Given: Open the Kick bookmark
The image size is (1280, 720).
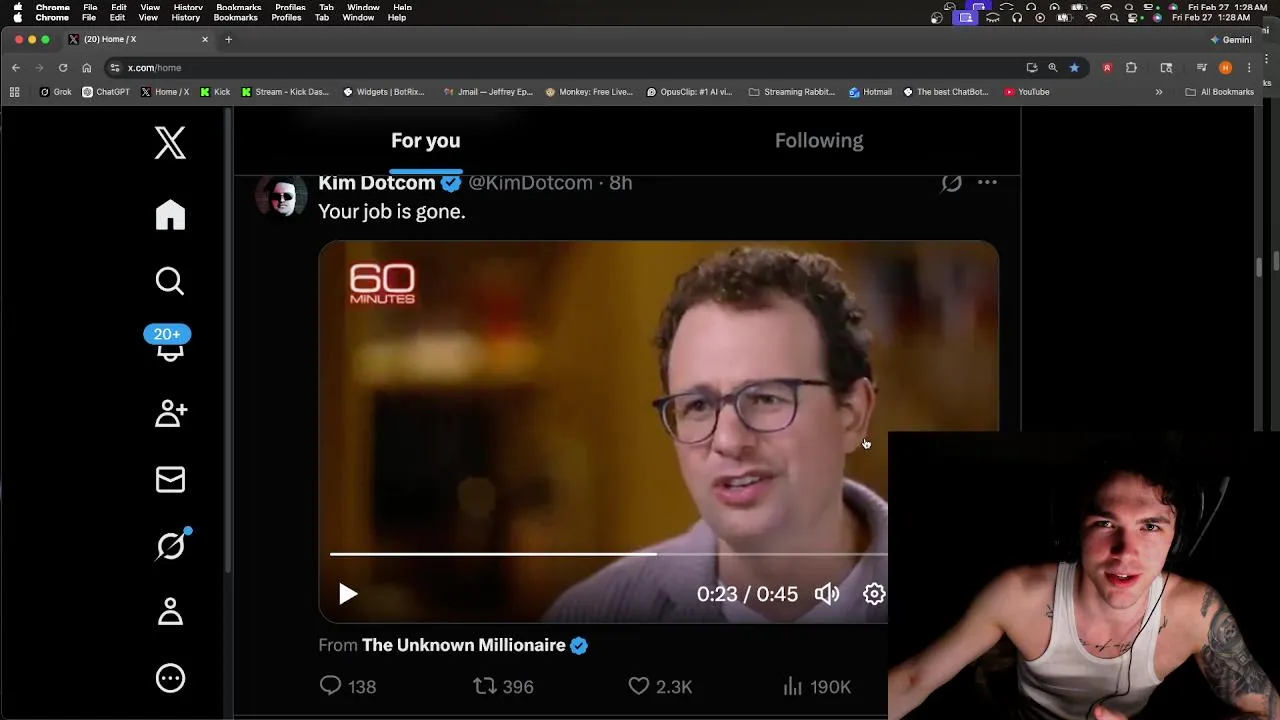Looking at the screenshot, I should point(215,92).
